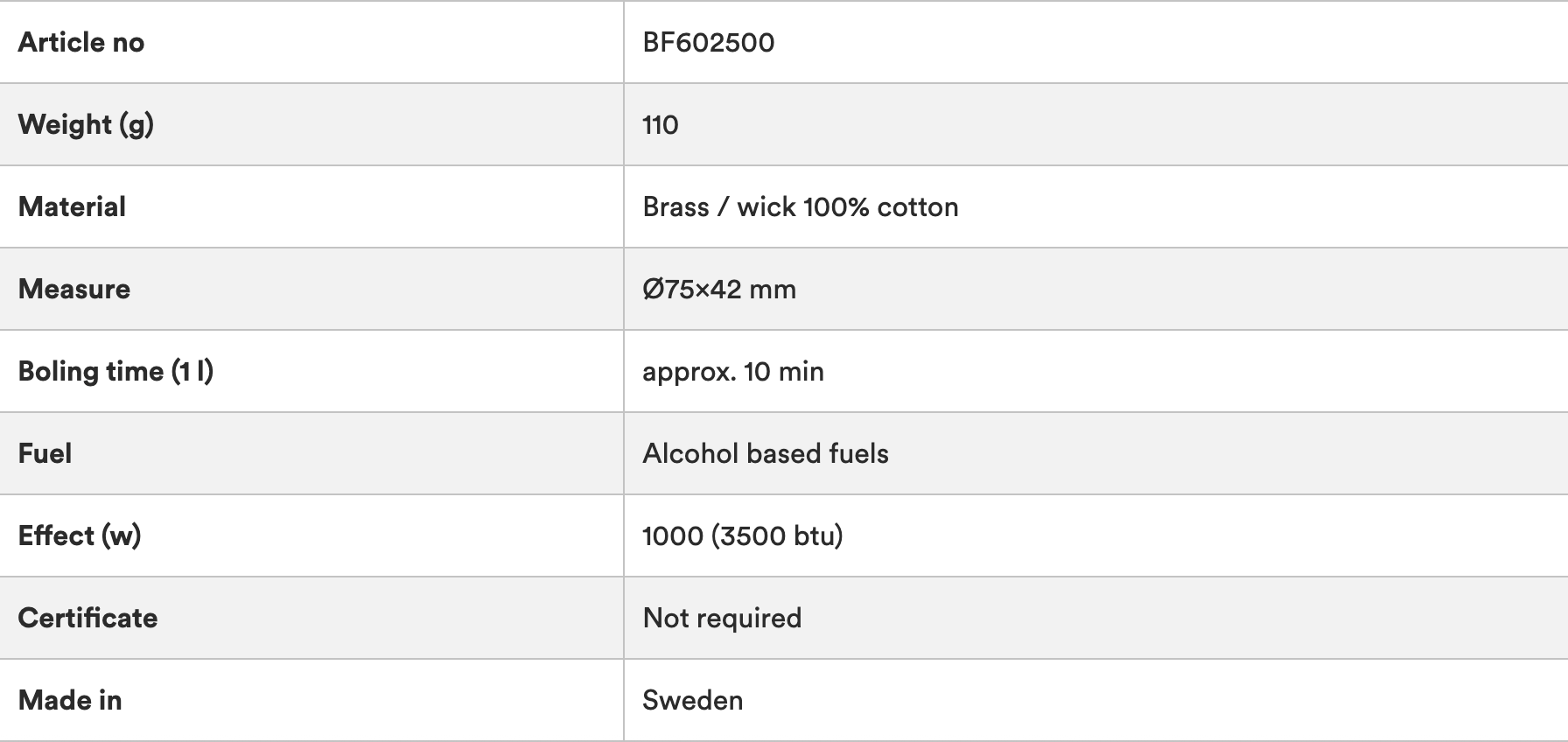
Task: Click the word "Brass" in Material row
Action: [675, 206]
